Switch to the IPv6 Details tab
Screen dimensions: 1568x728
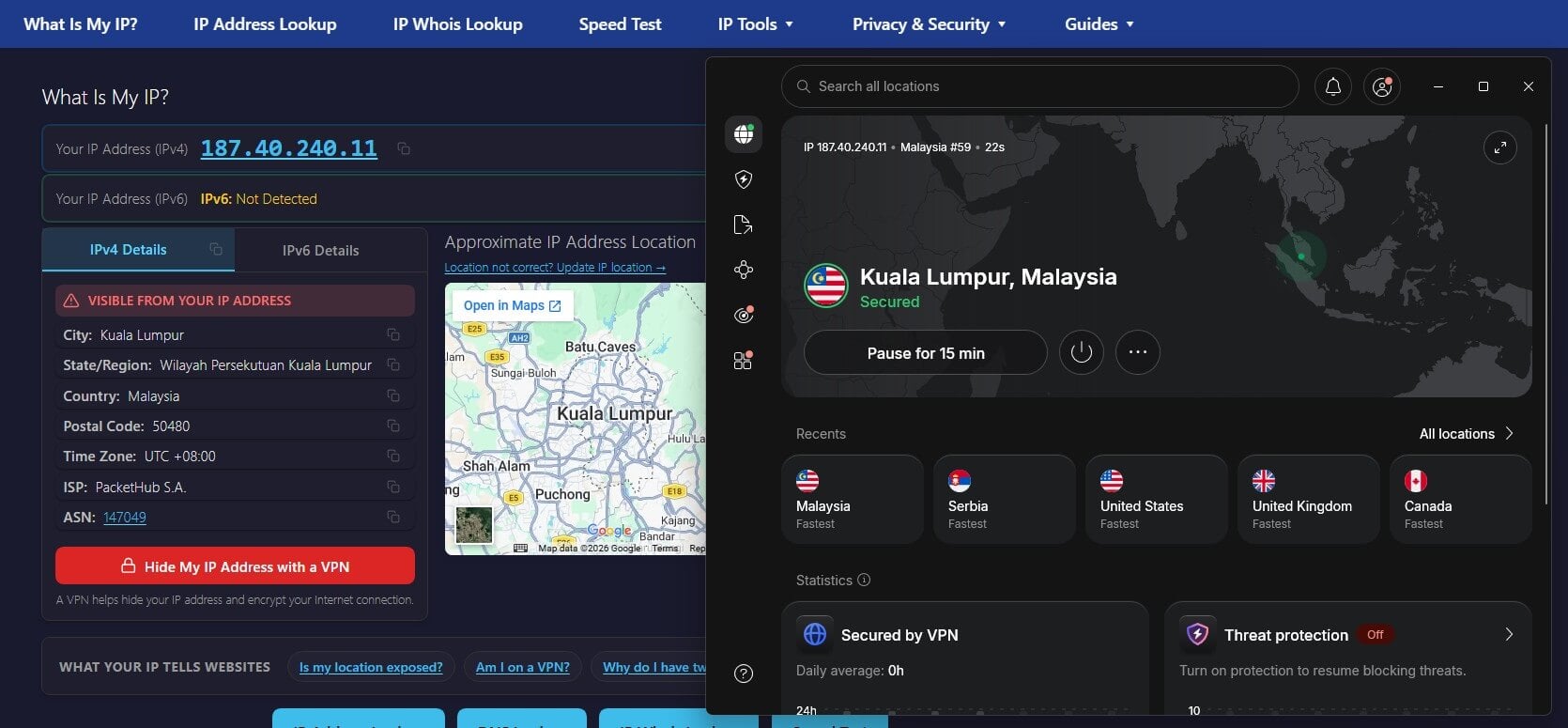tap(320, 250)
